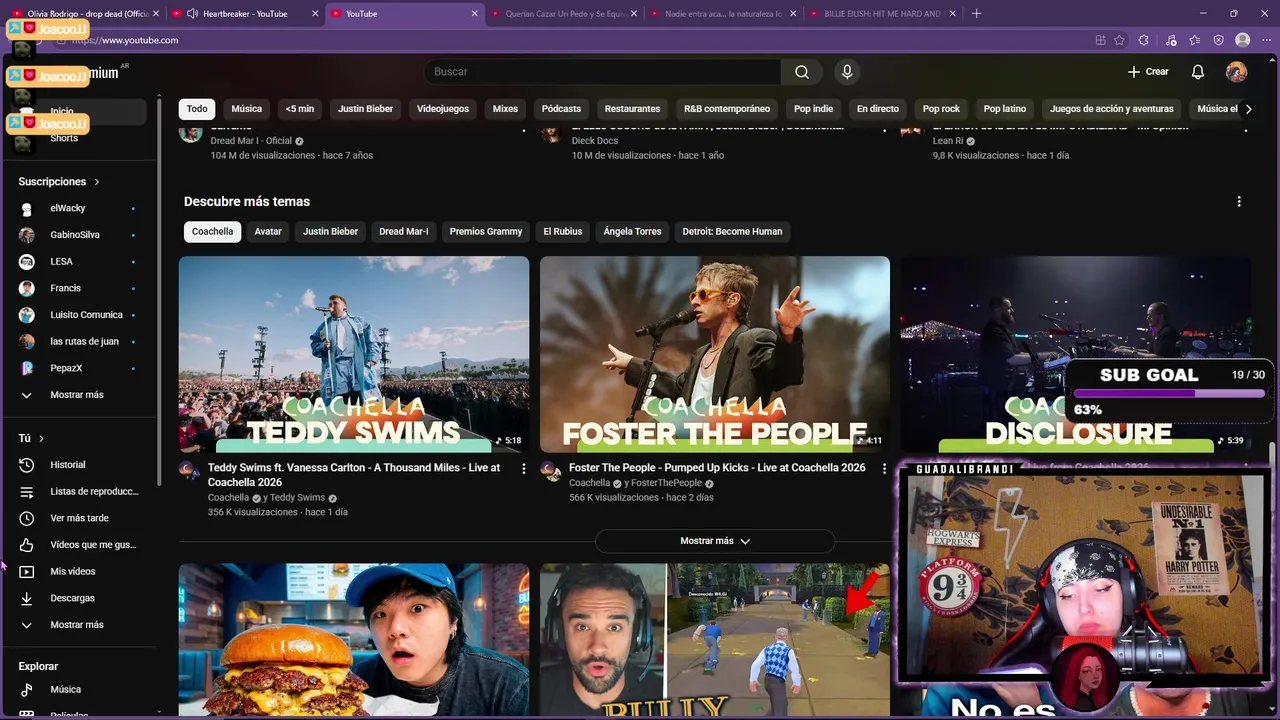Select the Videojuegos filter chip
This screenshot has height=720, width=1280.
[443, 109]
